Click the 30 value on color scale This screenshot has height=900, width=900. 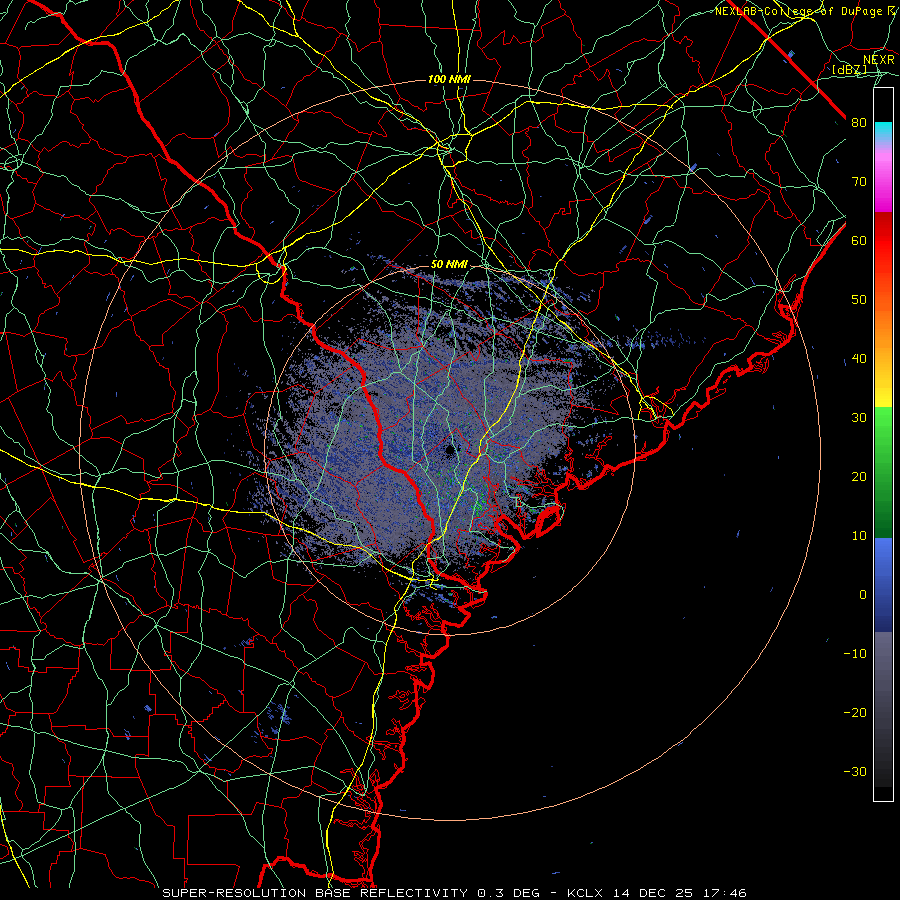tap(859, 417)
